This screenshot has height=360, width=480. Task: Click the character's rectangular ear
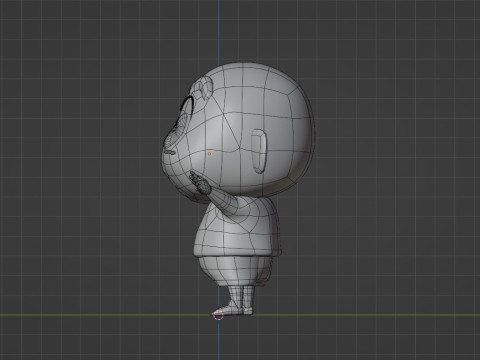[x=259, y=151]
